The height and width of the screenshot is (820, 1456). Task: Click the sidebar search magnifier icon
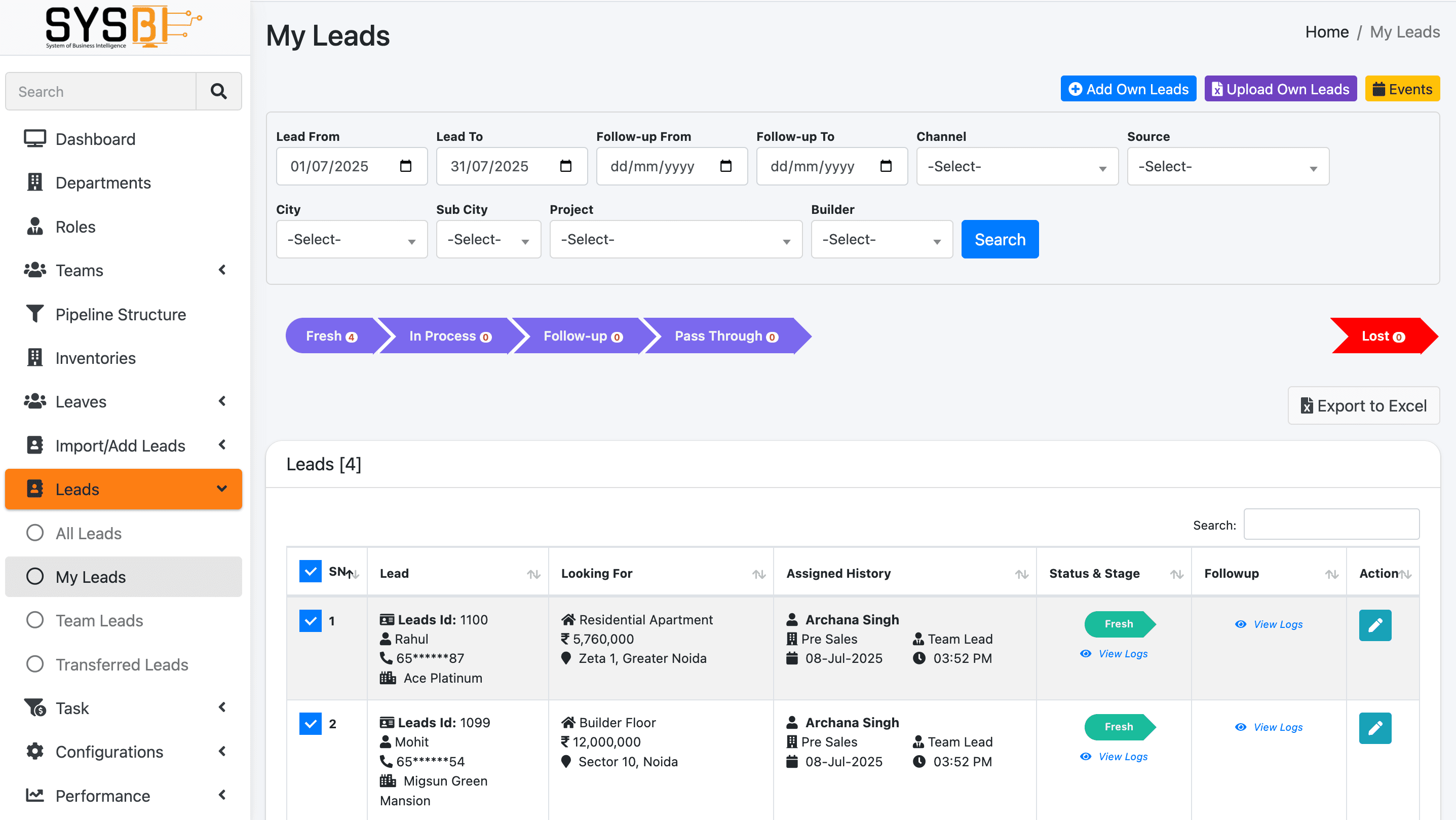[x=218, y=91]
